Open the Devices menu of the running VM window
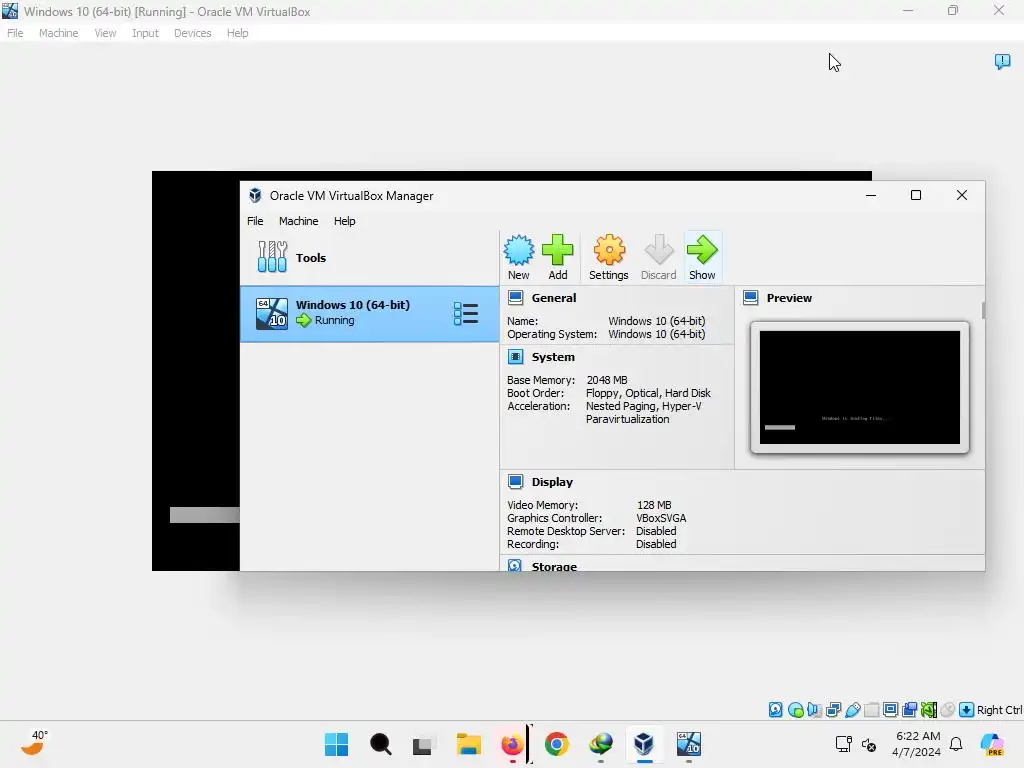 click(x=193, y=33)
